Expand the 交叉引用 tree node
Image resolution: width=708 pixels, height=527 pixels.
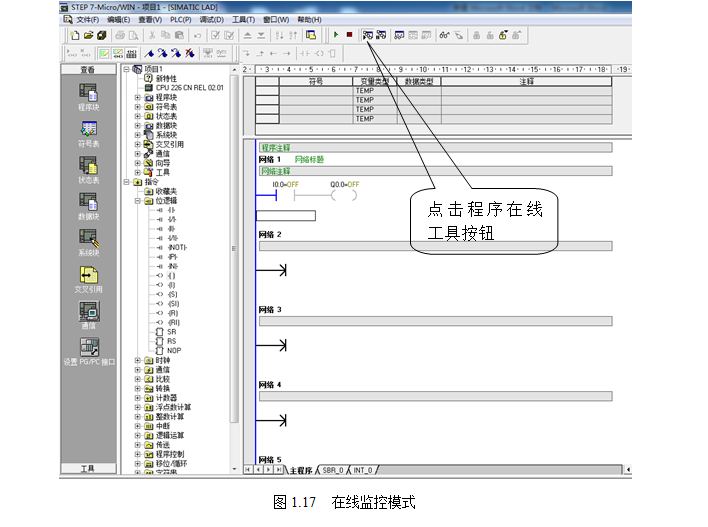click(x=138, y=145)
